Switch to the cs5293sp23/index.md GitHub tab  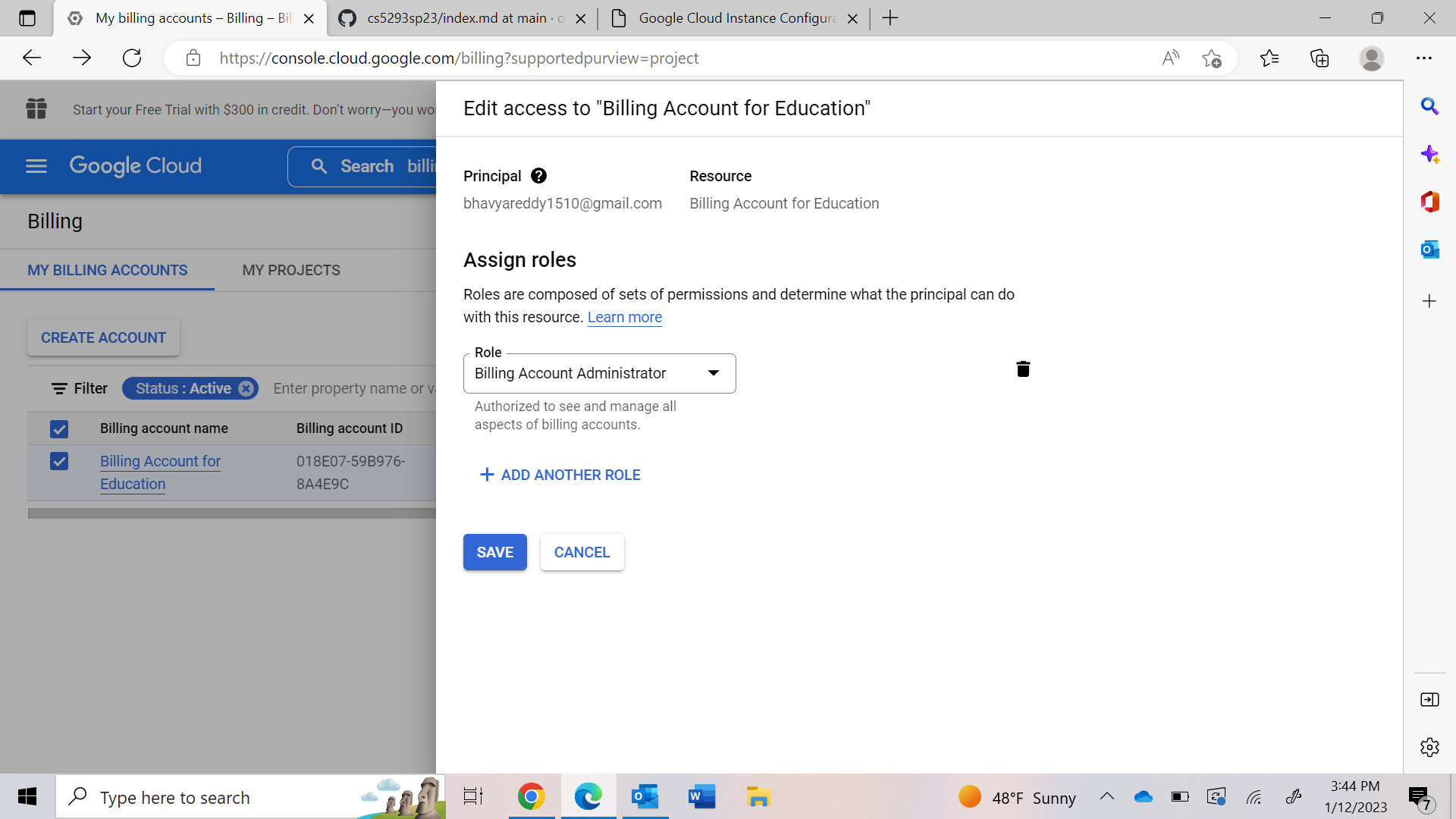pos(463,18)
